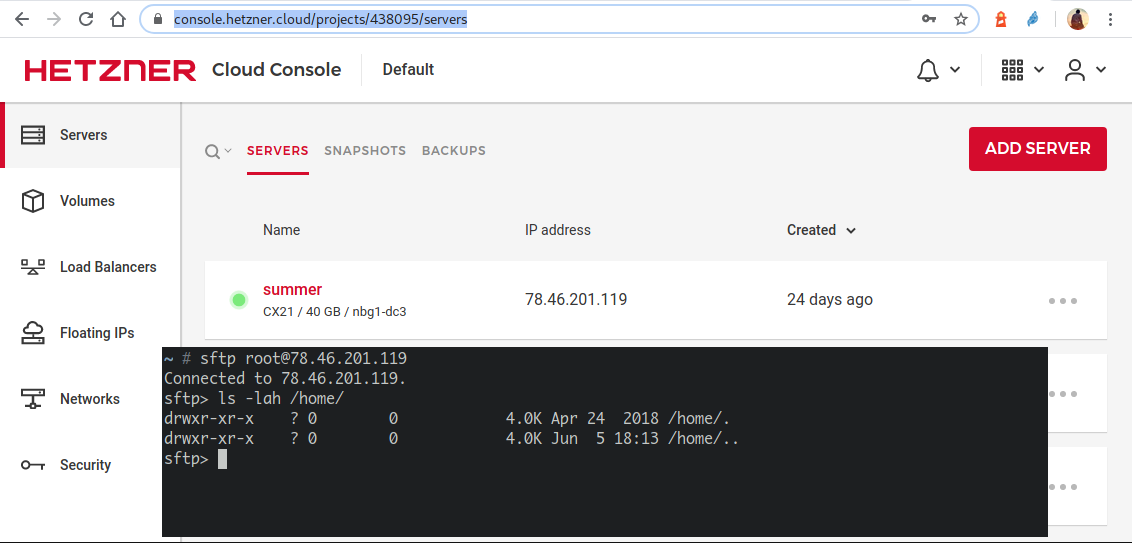Open the user account menu

click(1075, 70)
